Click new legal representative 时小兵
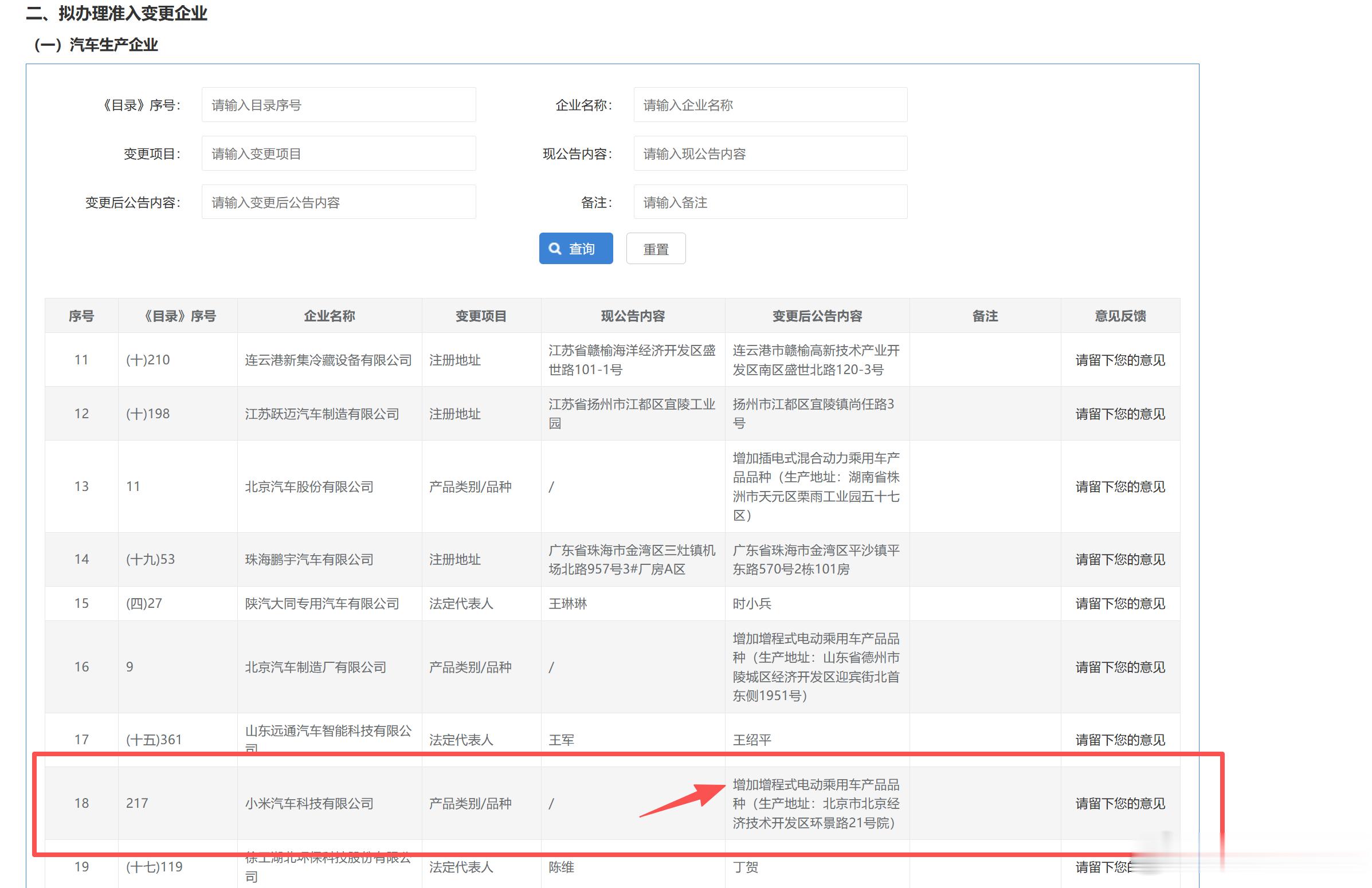Image resolution: width=1372 pixels, height=888 pixels. [752, 603]
